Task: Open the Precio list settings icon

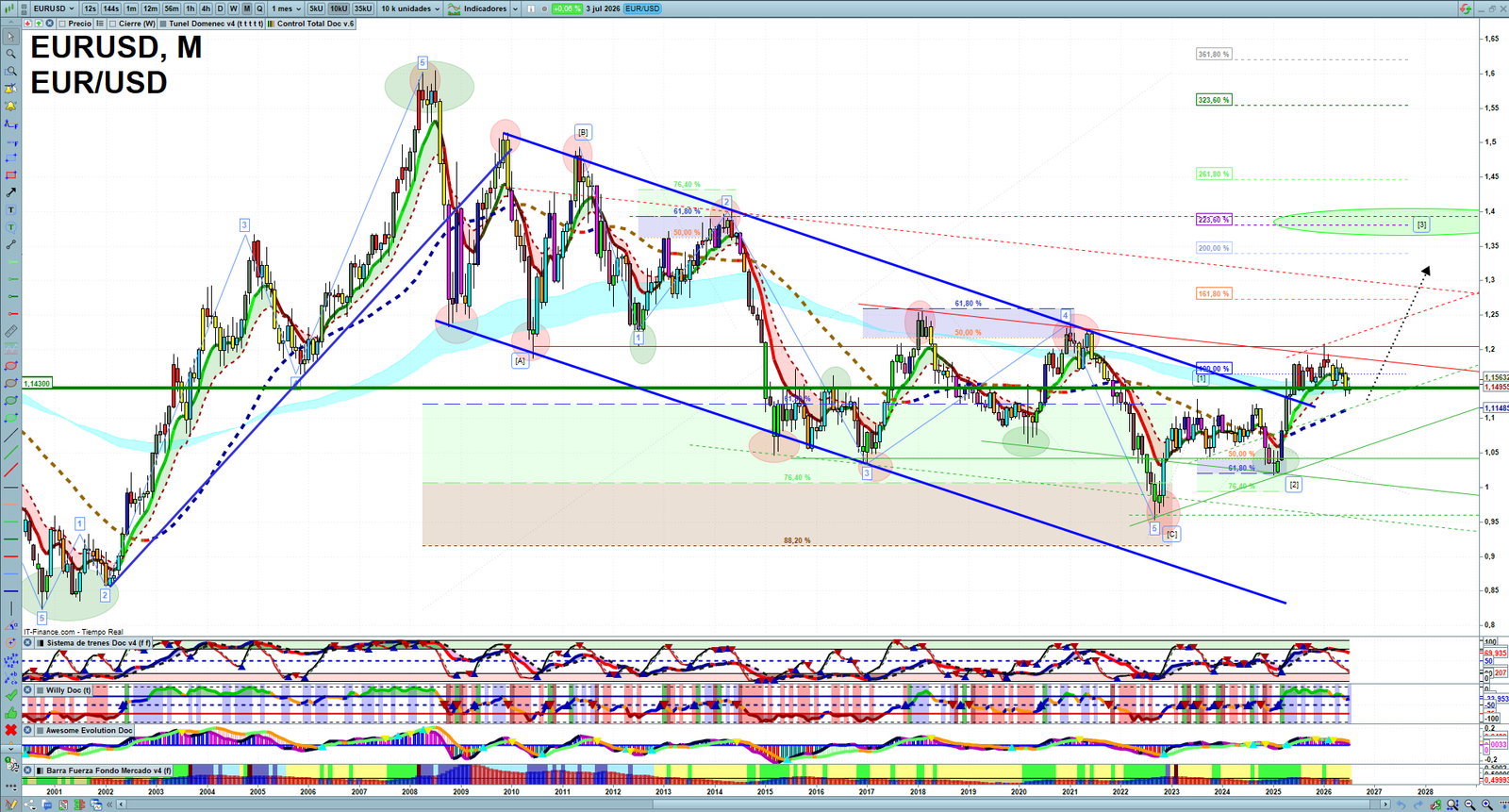Action: 99,24
